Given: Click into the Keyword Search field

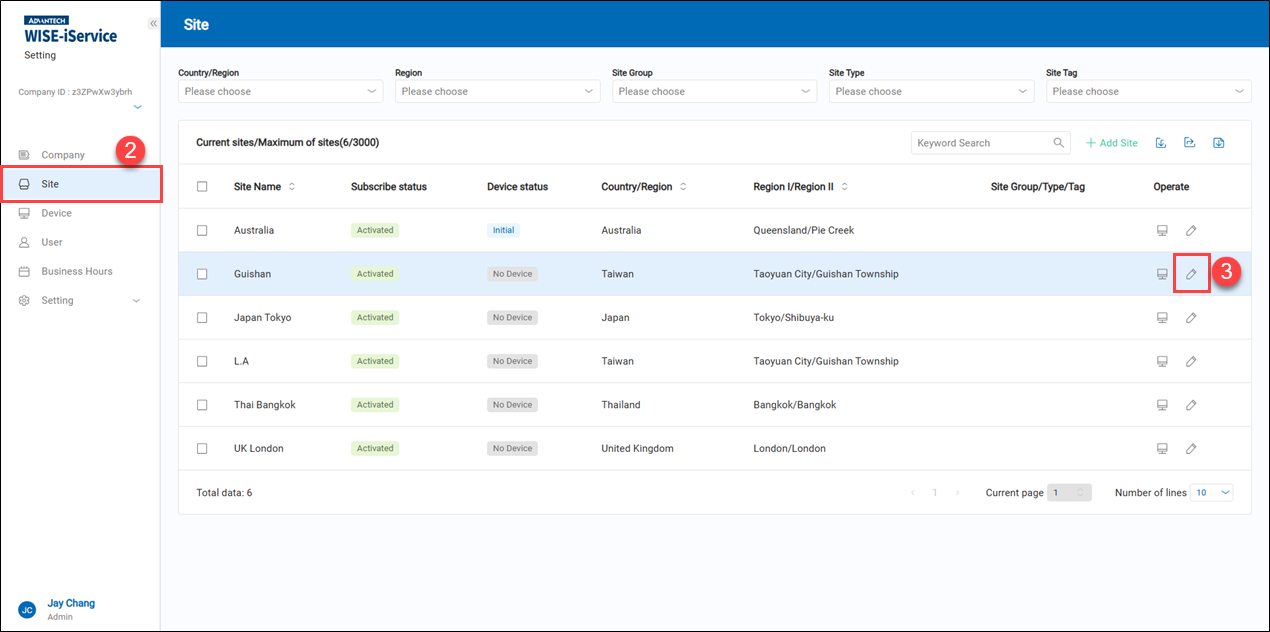Looking at the screenshot, I should tap(980, 143).
